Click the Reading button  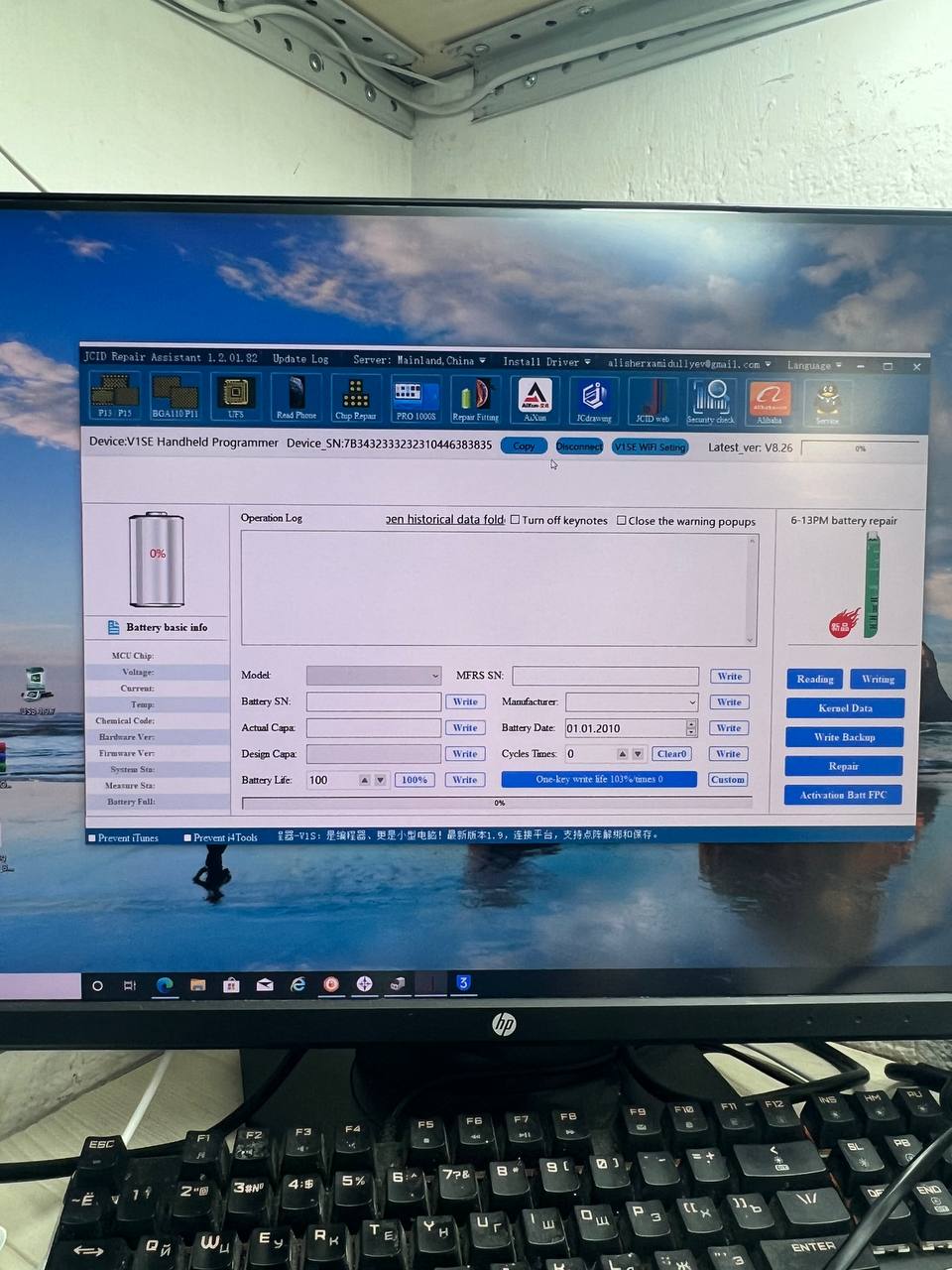(815, 679)
